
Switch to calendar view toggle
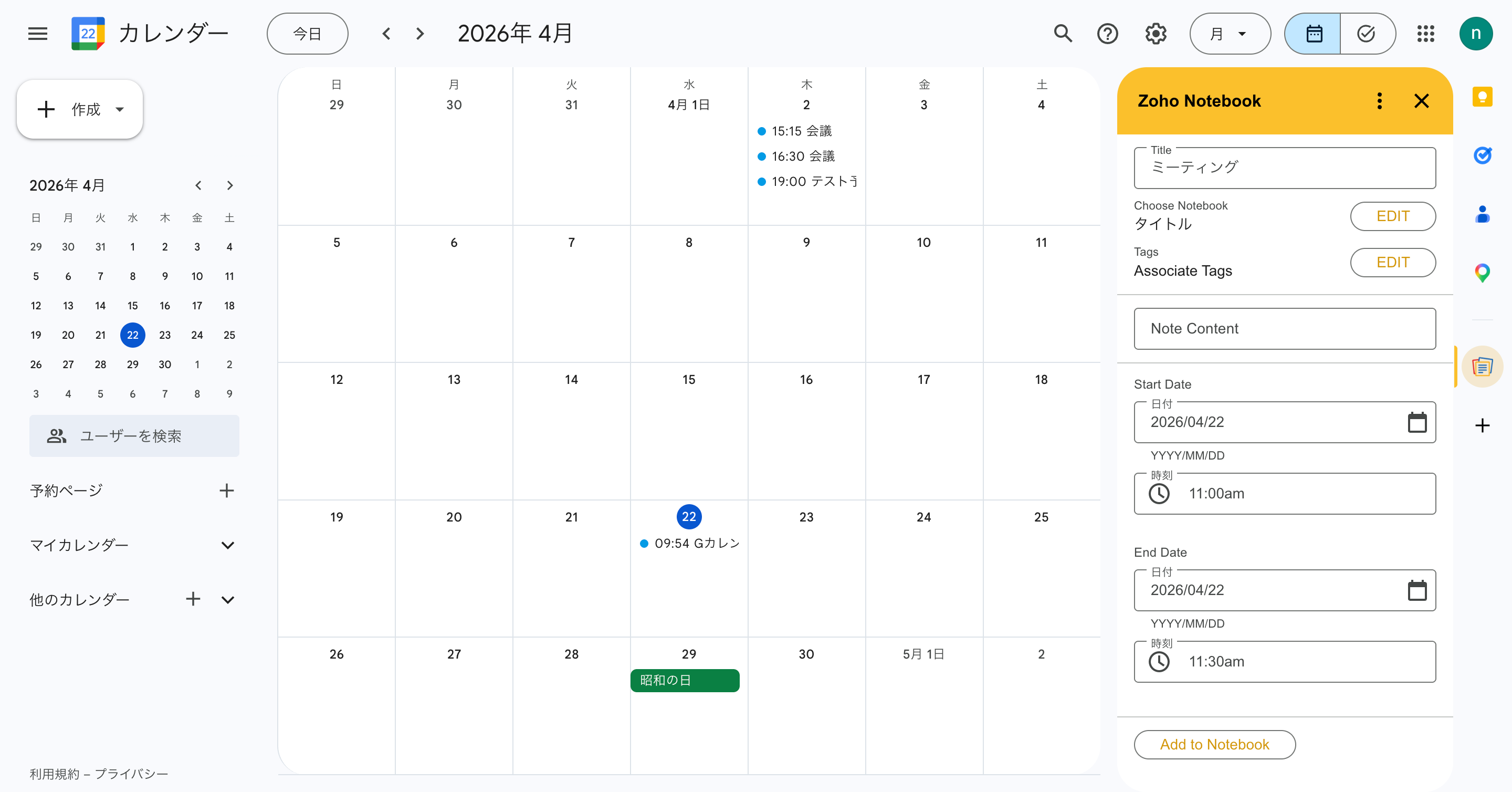(1314, 34)
